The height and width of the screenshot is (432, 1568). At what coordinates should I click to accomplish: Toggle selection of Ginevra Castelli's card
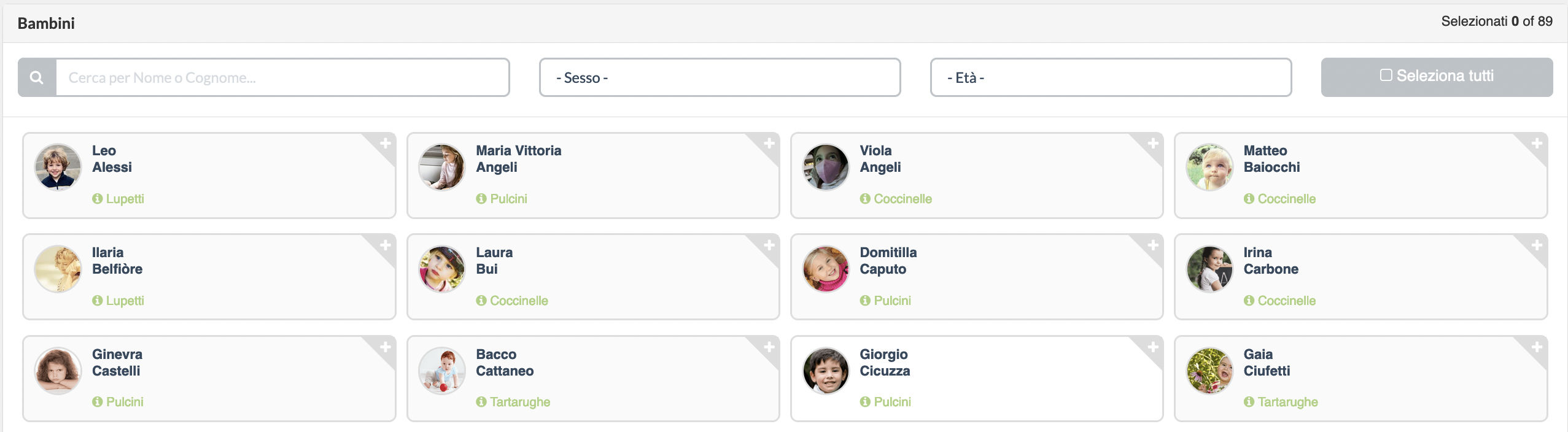tap(209, 379)
